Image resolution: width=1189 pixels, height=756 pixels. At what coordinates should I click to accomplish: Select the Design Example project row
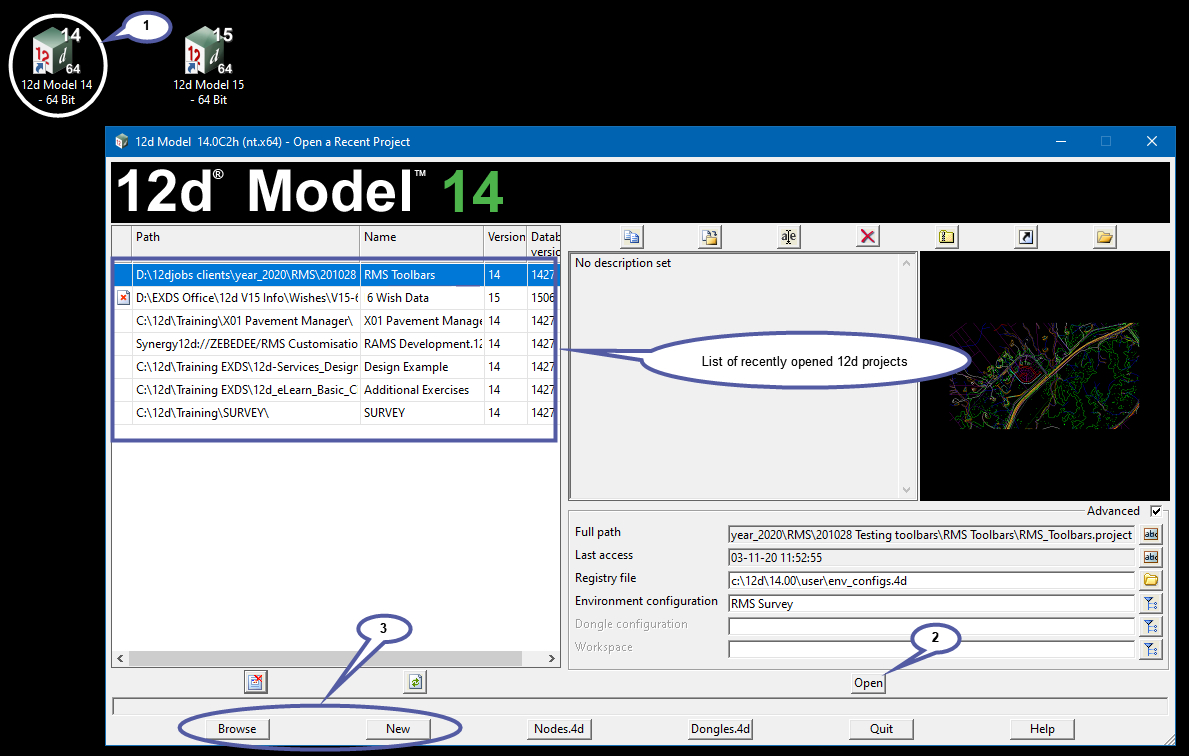pyautogui.click(x=336, y=367)
